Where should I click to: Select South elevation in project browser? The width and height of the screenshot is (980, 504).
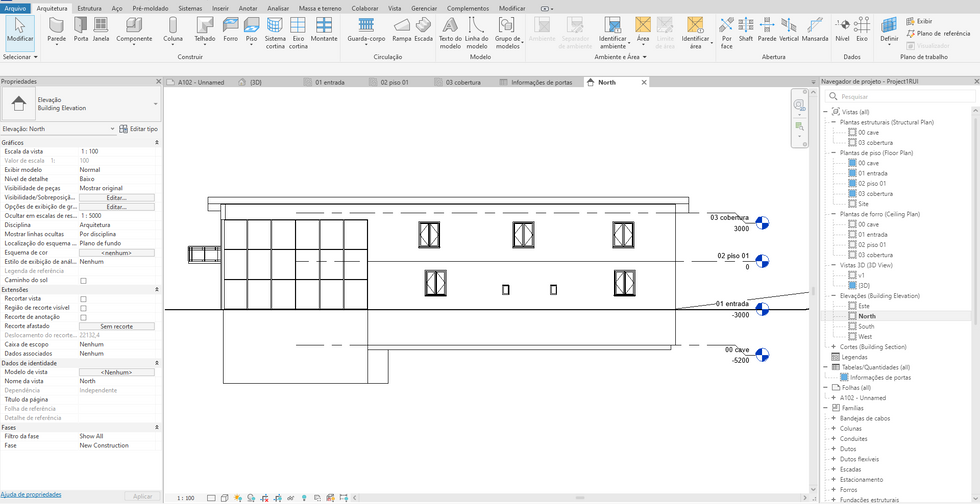(866, 326)
